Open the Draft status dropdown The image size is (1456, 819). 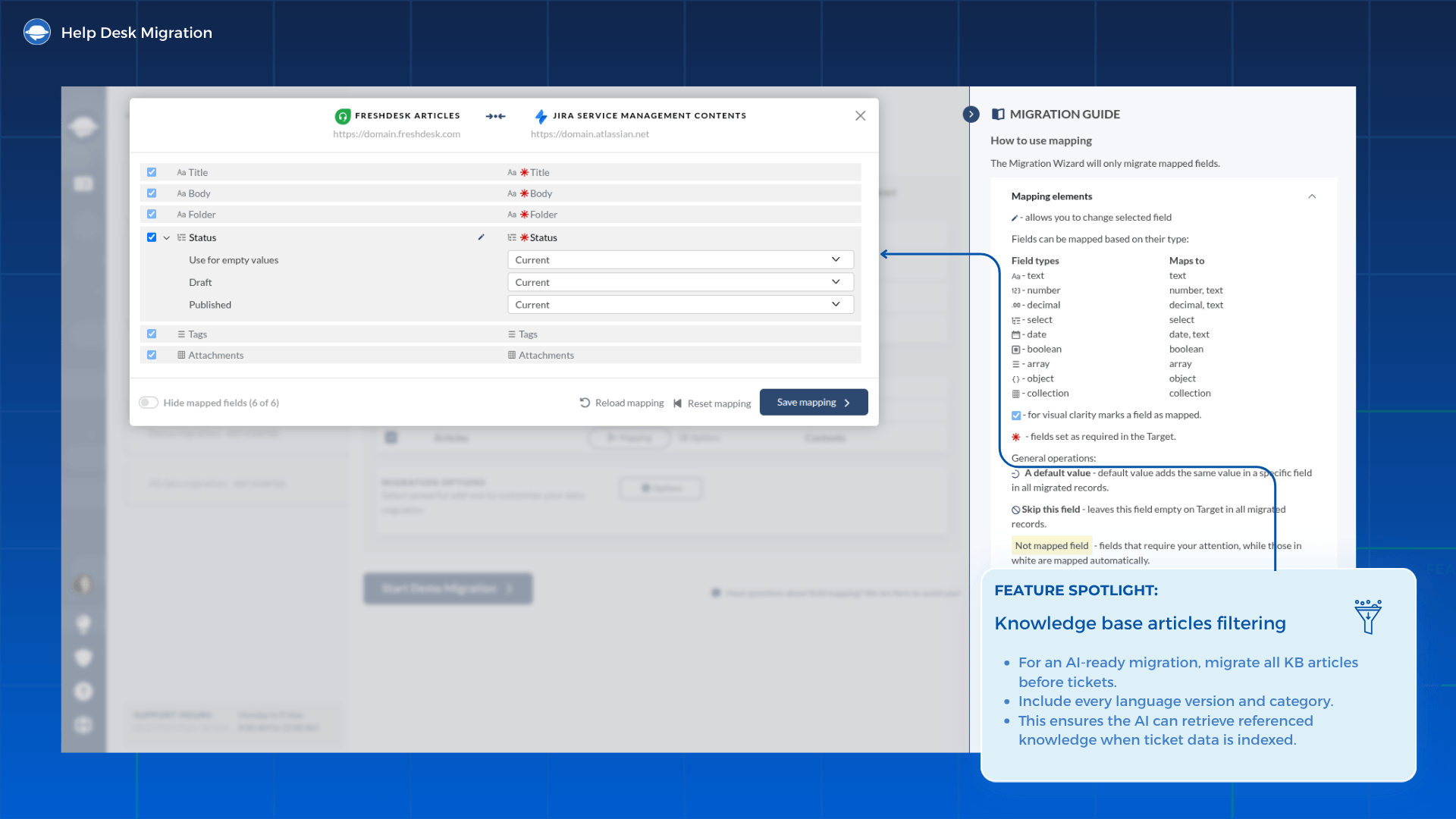click(x=680, y=282)
